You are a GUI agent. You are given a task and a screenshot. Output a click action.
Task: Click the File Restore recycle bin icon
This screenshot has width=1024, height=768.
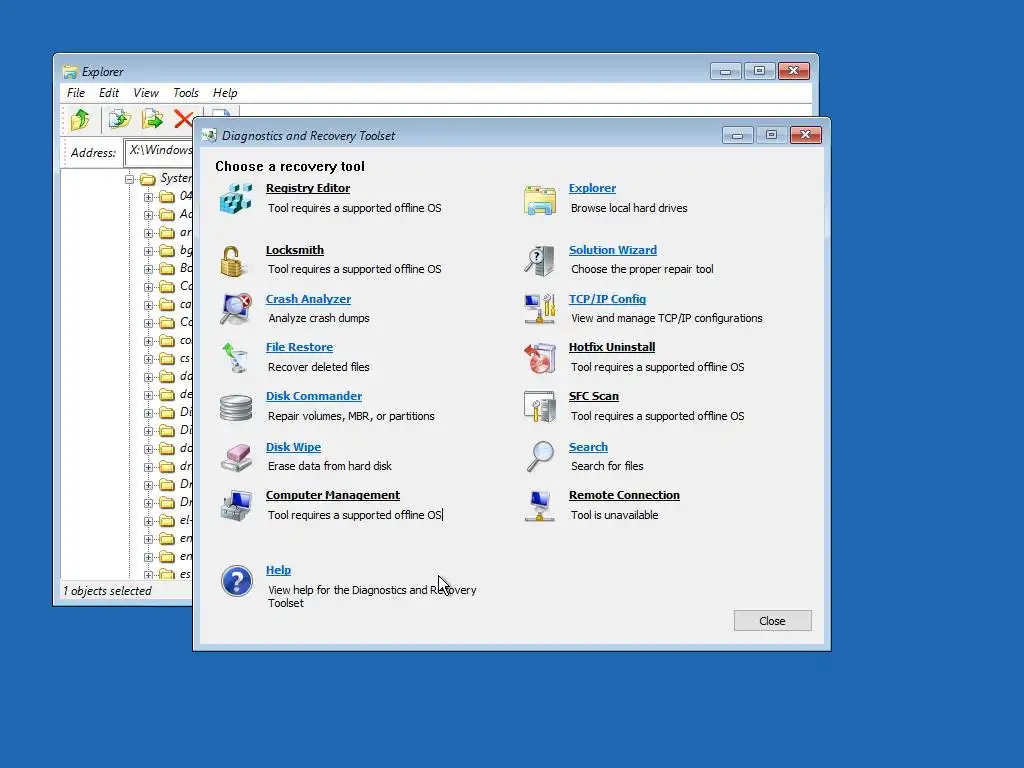pyautogui.click(x=234, y=358)
